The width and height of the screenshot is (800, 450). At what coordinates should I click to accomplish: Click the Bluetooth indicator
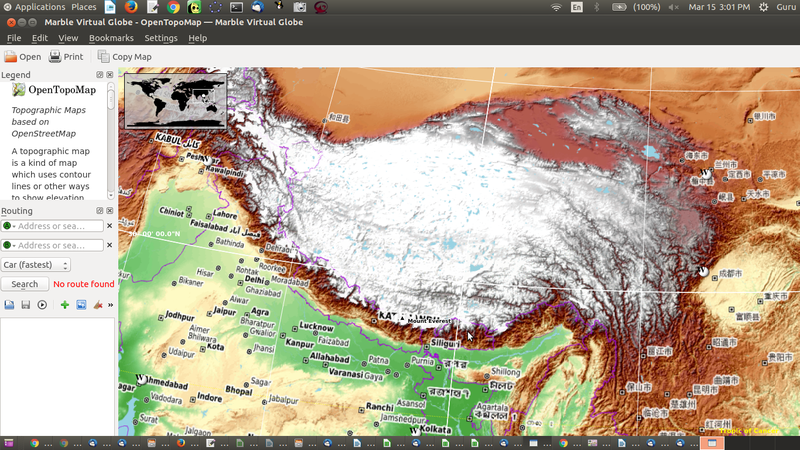point(596,7)
